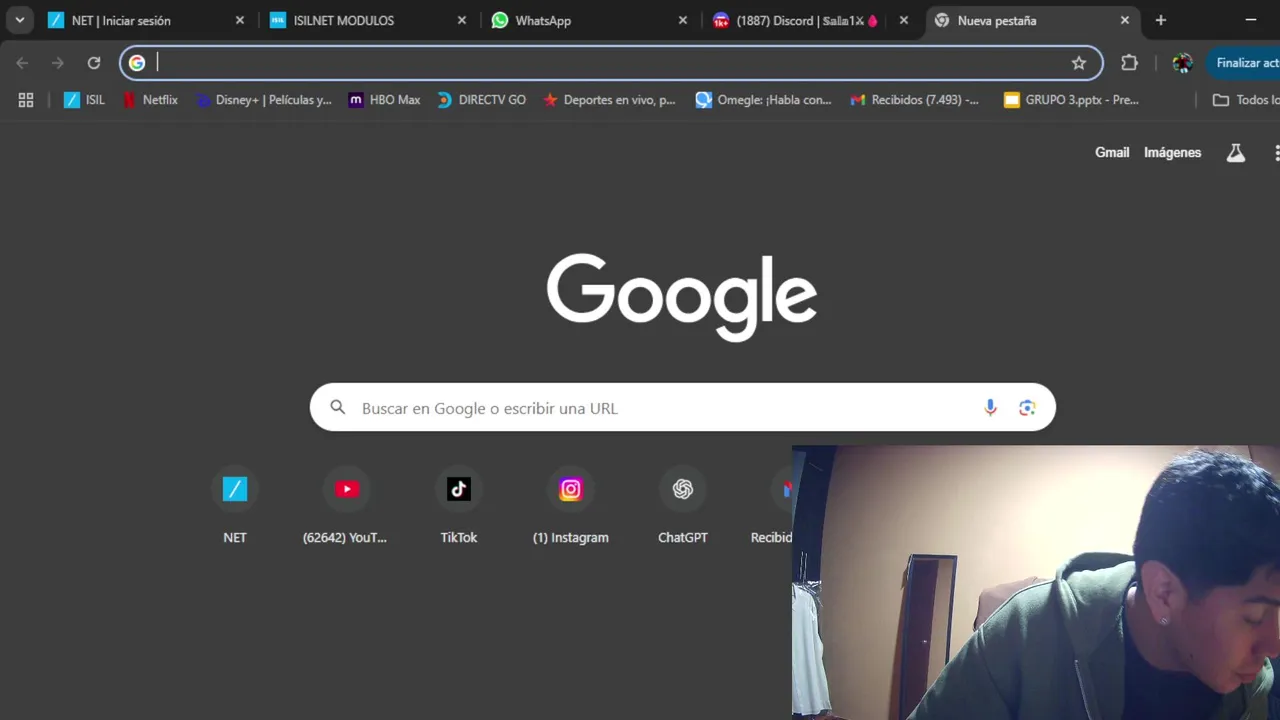Open the ChatGPT shortcut tile
The image size is (1280, 720).
tap(683, 505)
